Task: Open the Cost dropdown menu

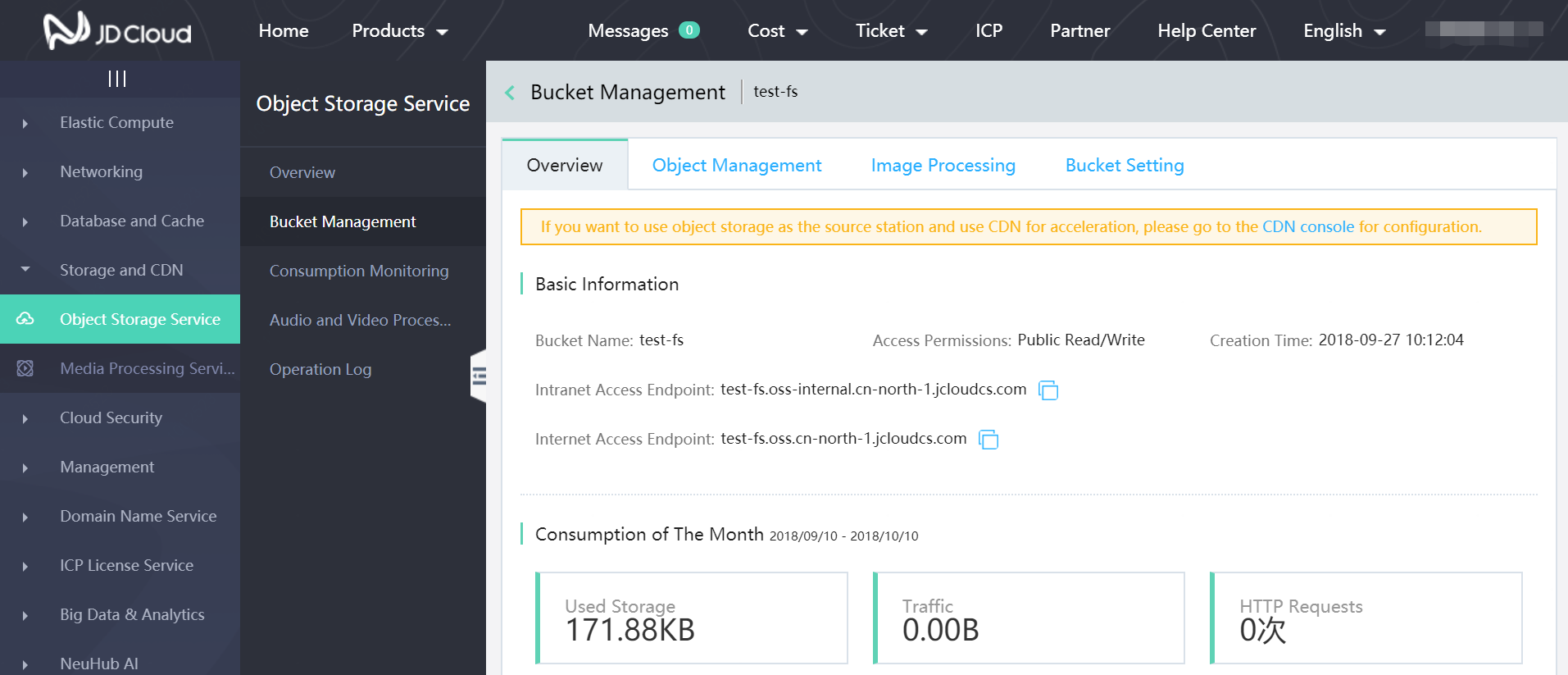Action: click(778, 31)
